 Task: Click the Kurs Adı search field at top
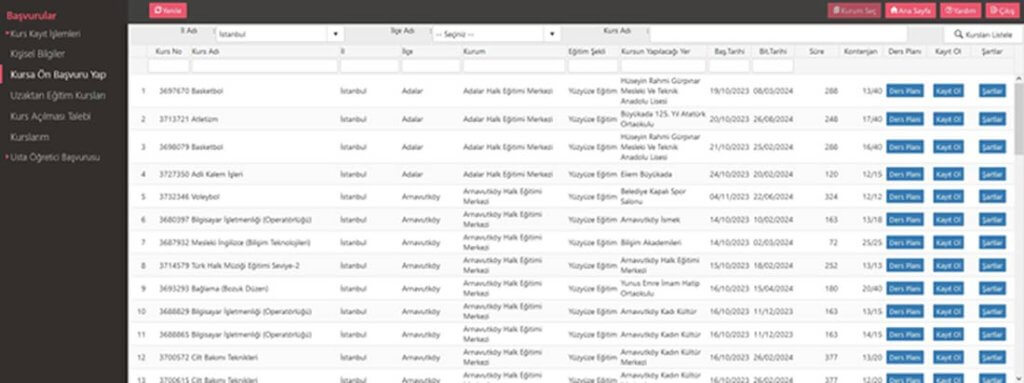[x=778, y=34]
